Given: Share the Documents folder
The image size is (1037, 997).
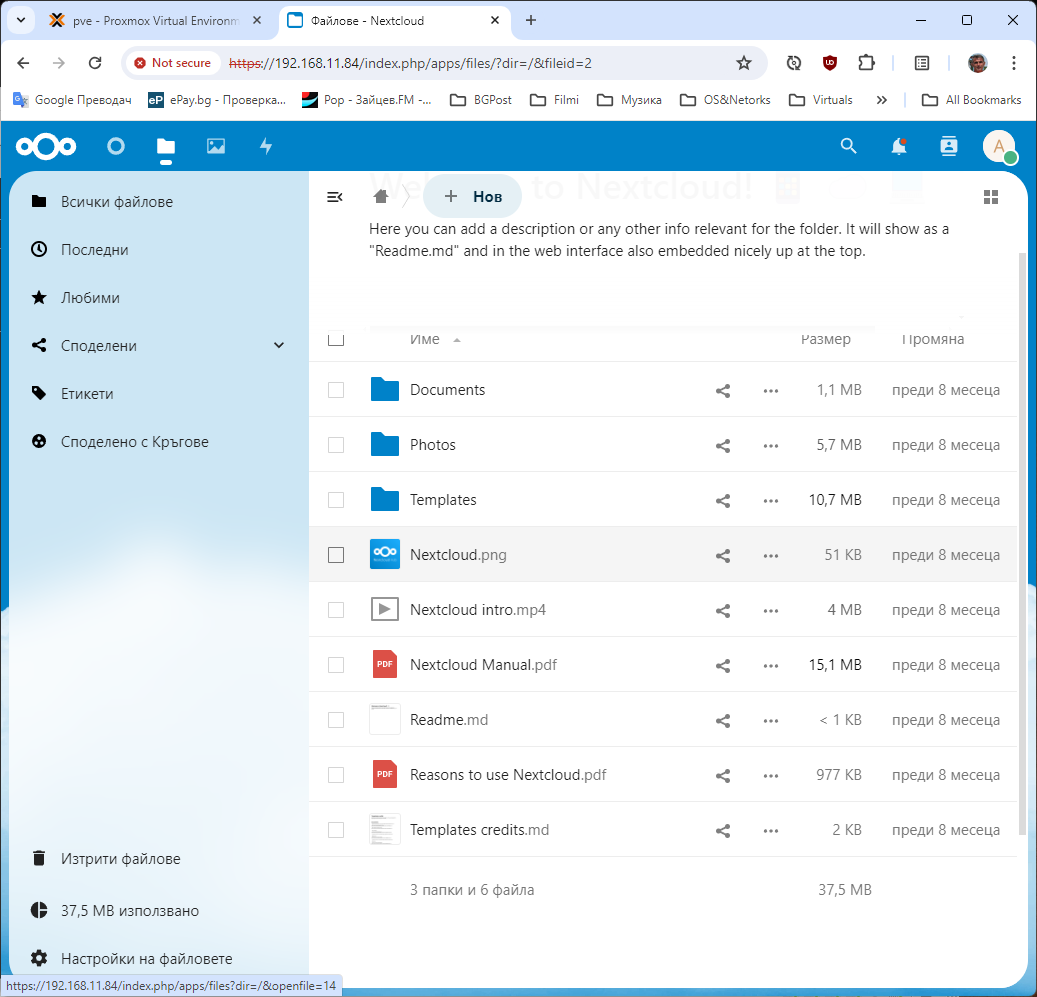Looking at the screenshot, I should point(723,391).
